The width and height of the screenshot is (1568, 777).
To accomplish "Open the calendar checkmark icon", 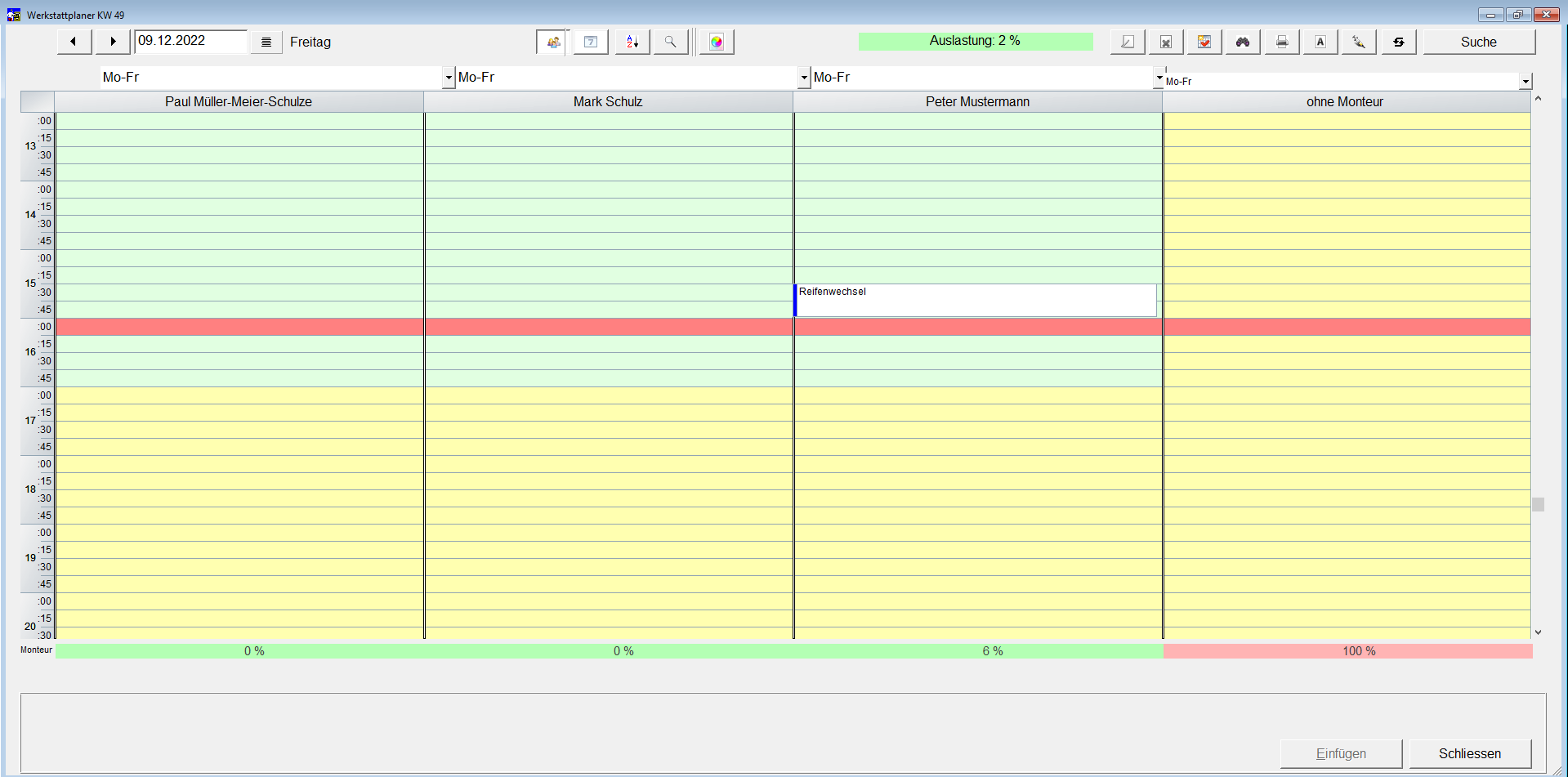I will click(x=1204, y=42).
